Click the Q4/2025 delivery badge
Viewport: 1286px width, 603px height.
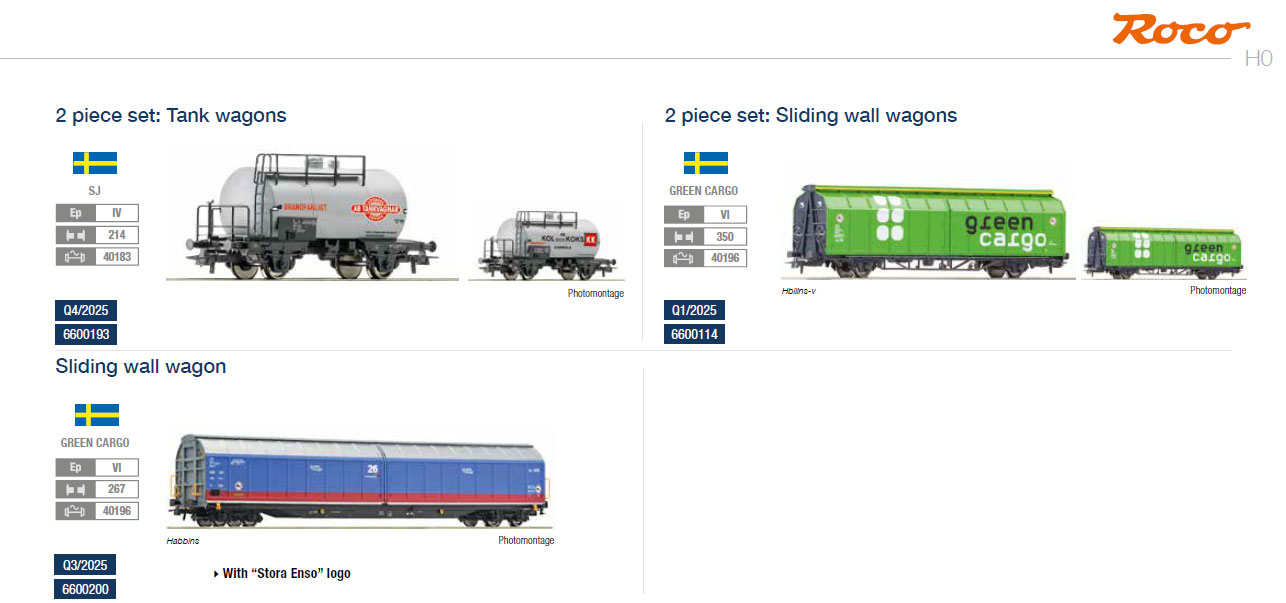(x=85, y=310)
